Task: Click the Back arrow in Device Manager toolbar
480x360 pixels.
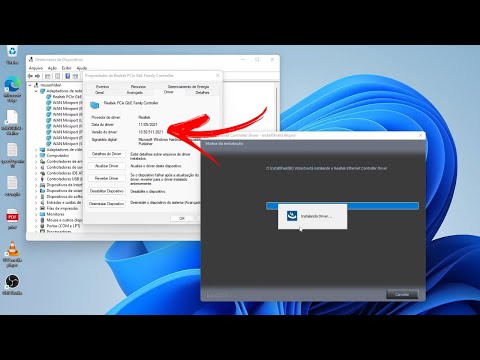Action: point(30,76)
